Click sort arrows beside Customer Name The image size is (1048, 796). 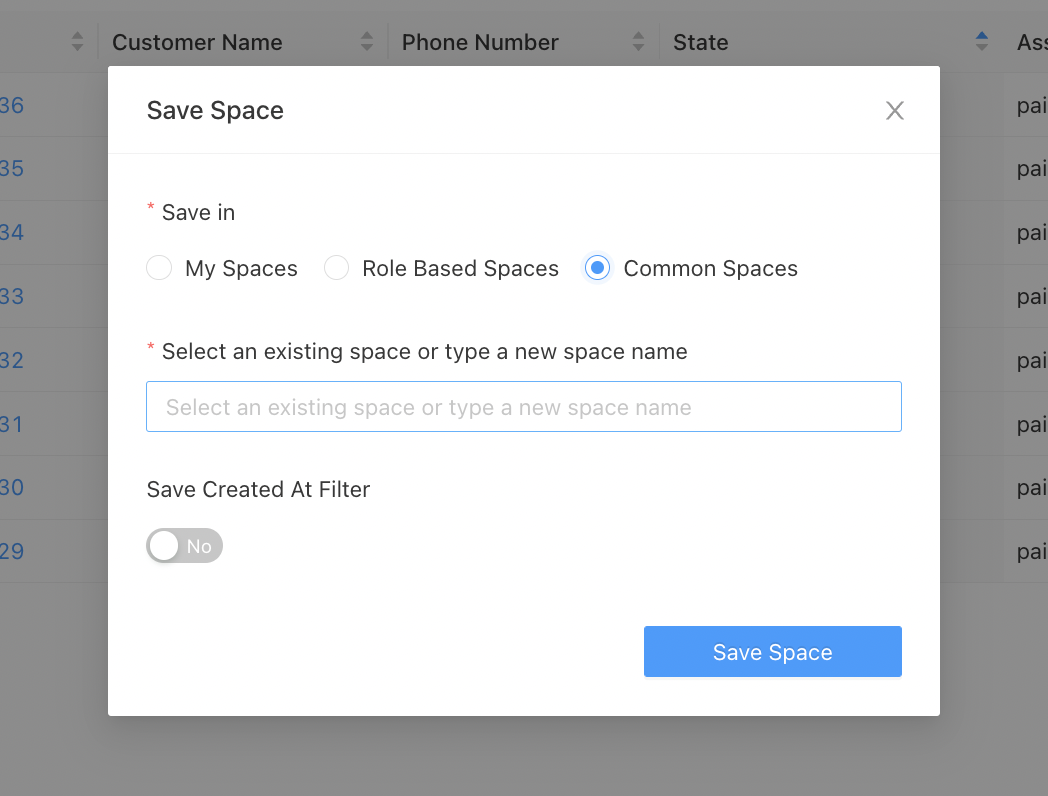pos(367,42)
